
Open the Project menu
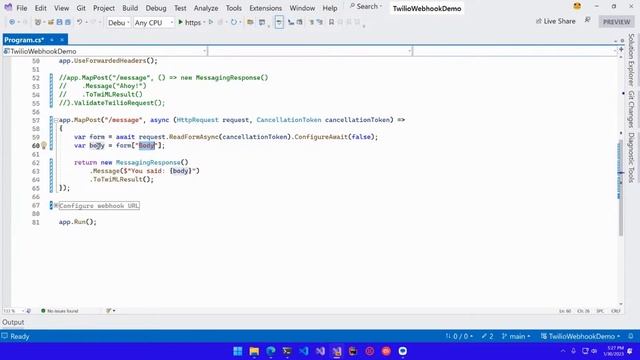tap(104, 8)
